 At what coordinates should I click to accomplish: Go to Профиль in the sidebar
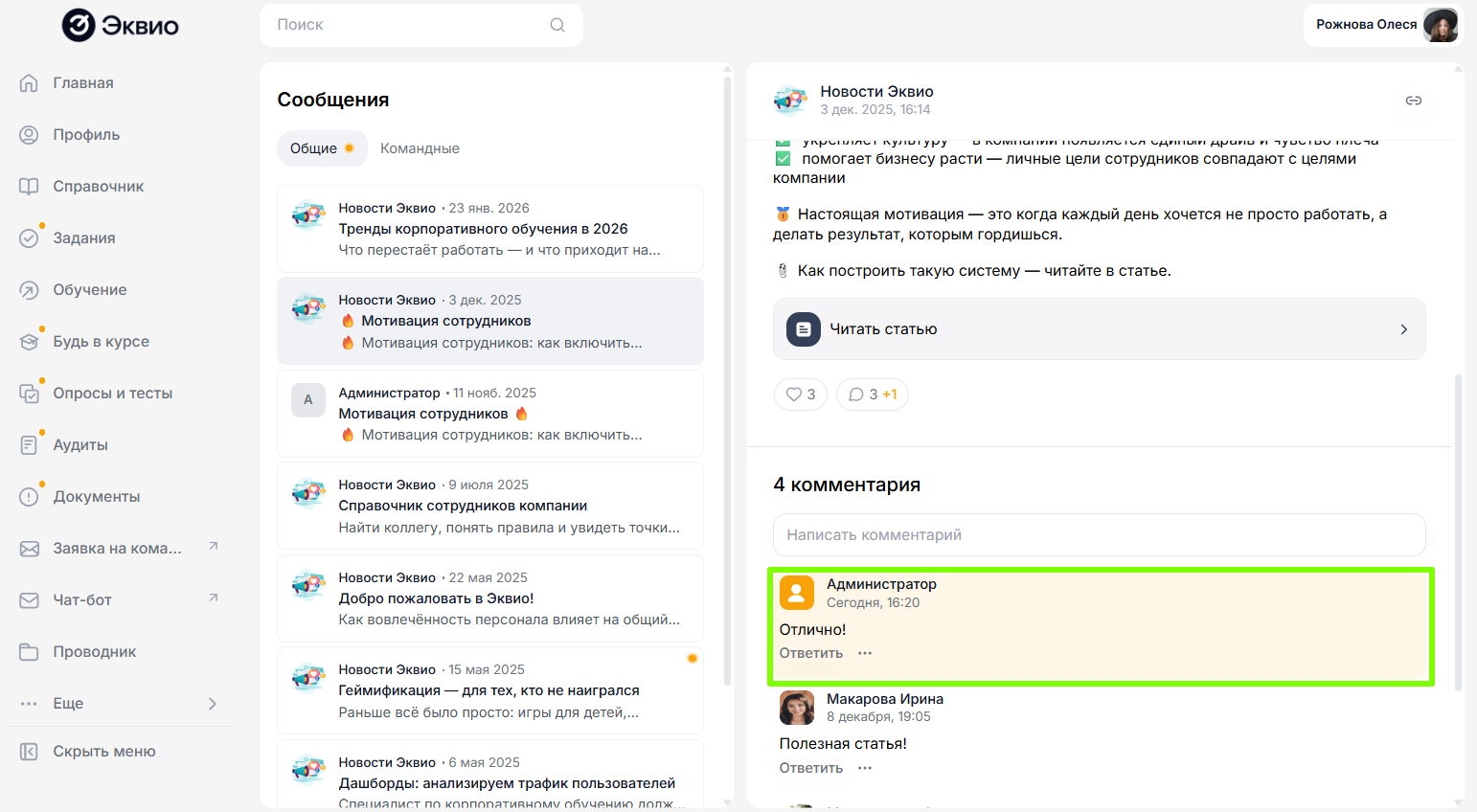pos(86,135)
